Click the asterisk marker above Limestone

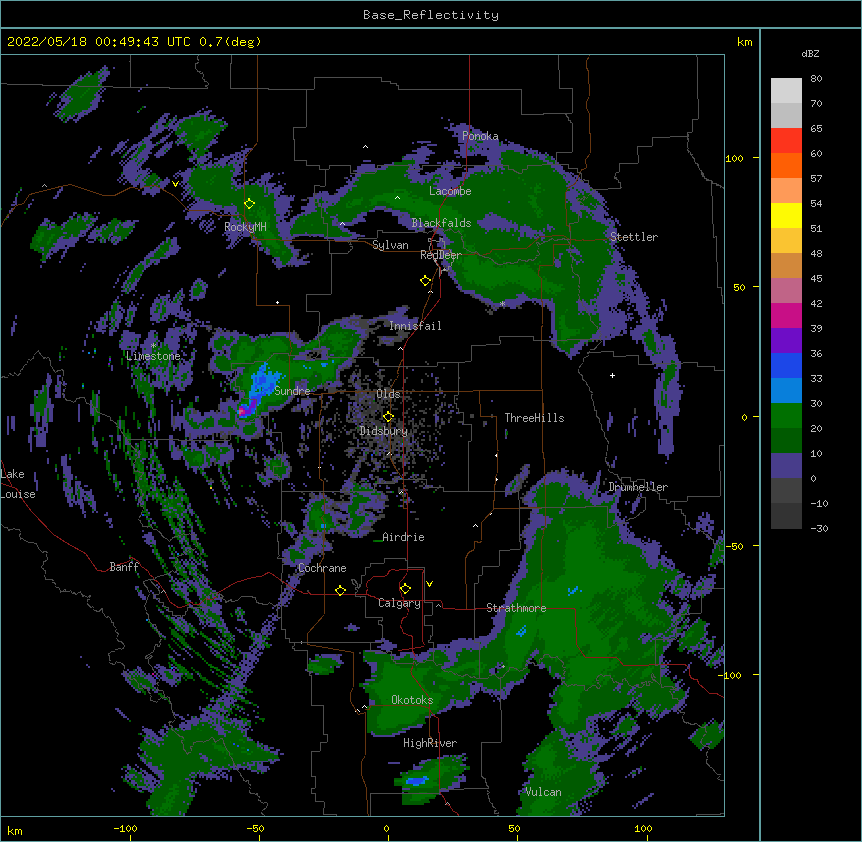tap(153, 346)
